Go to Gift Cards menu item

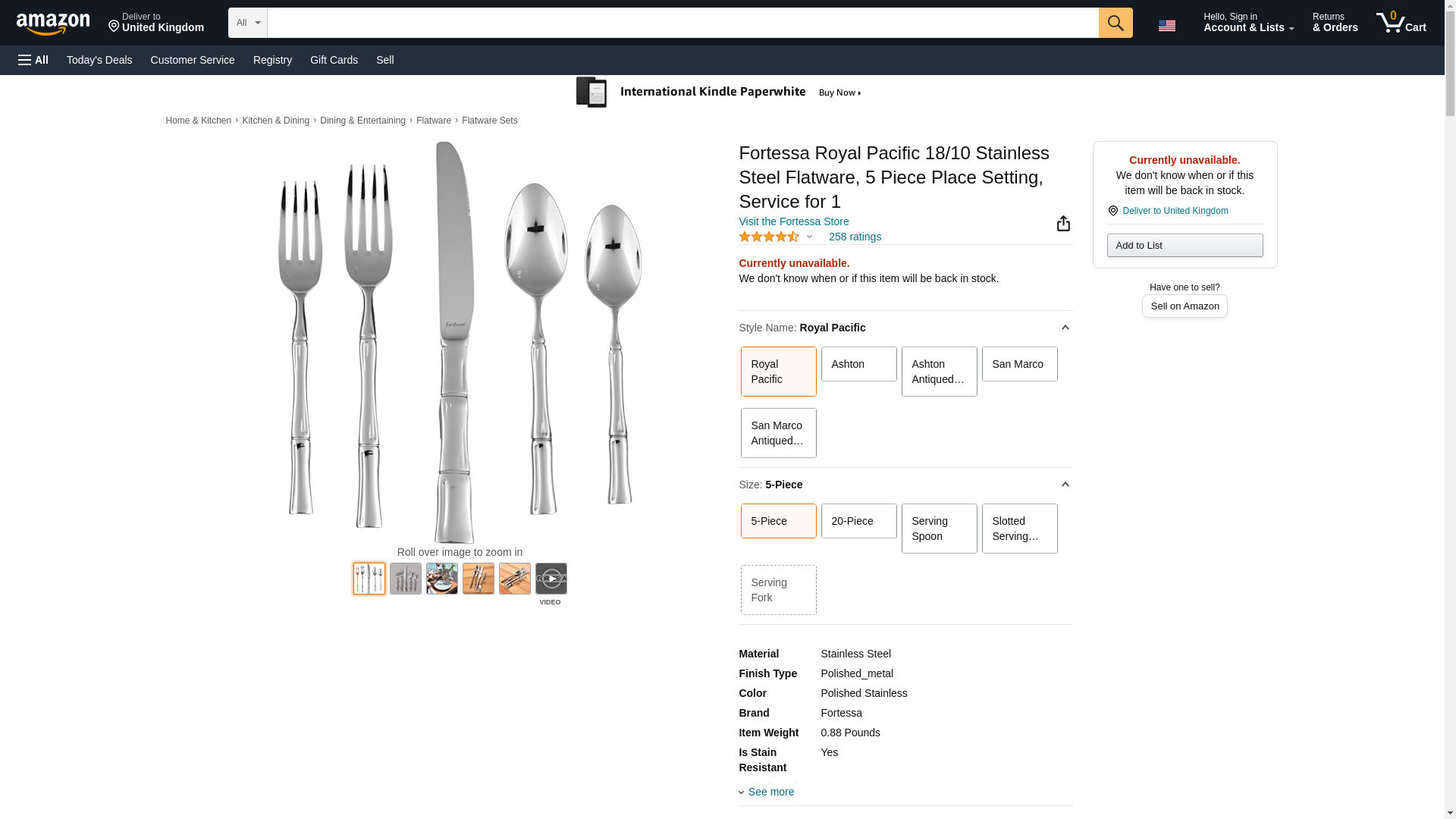[x=334, y=60]
